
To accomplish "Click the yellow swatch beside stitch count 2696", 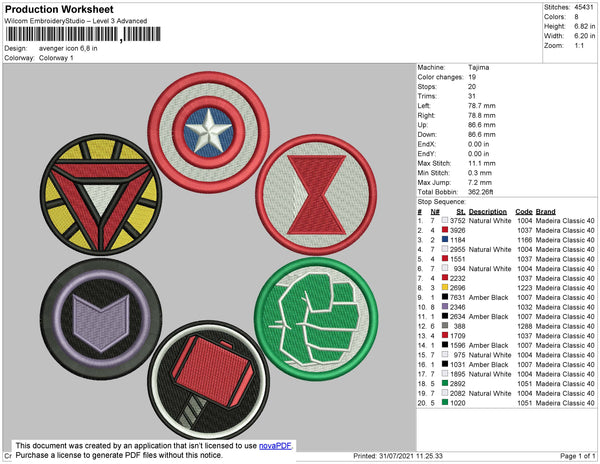I will tap(445, 287).
